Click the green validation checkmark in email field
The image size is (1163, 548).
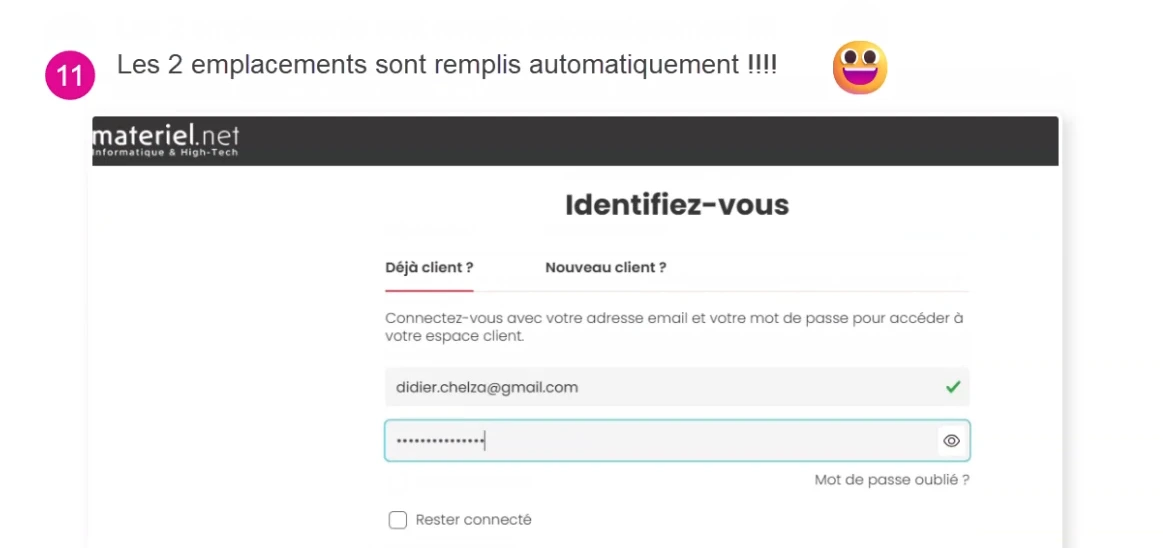[953, 387]
